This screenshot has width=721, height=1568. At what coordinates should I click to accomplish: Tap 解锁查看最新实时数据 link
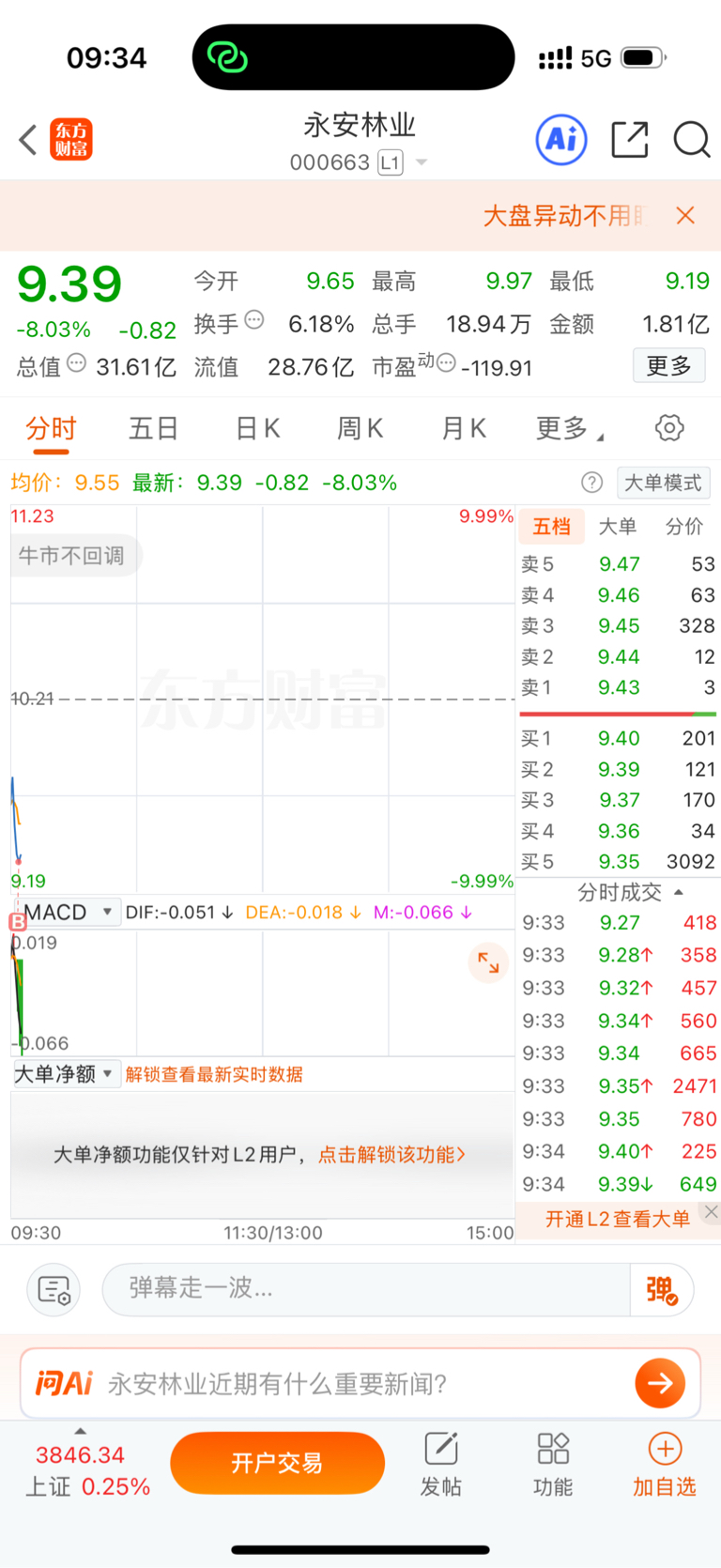[x=214, y=1074]
